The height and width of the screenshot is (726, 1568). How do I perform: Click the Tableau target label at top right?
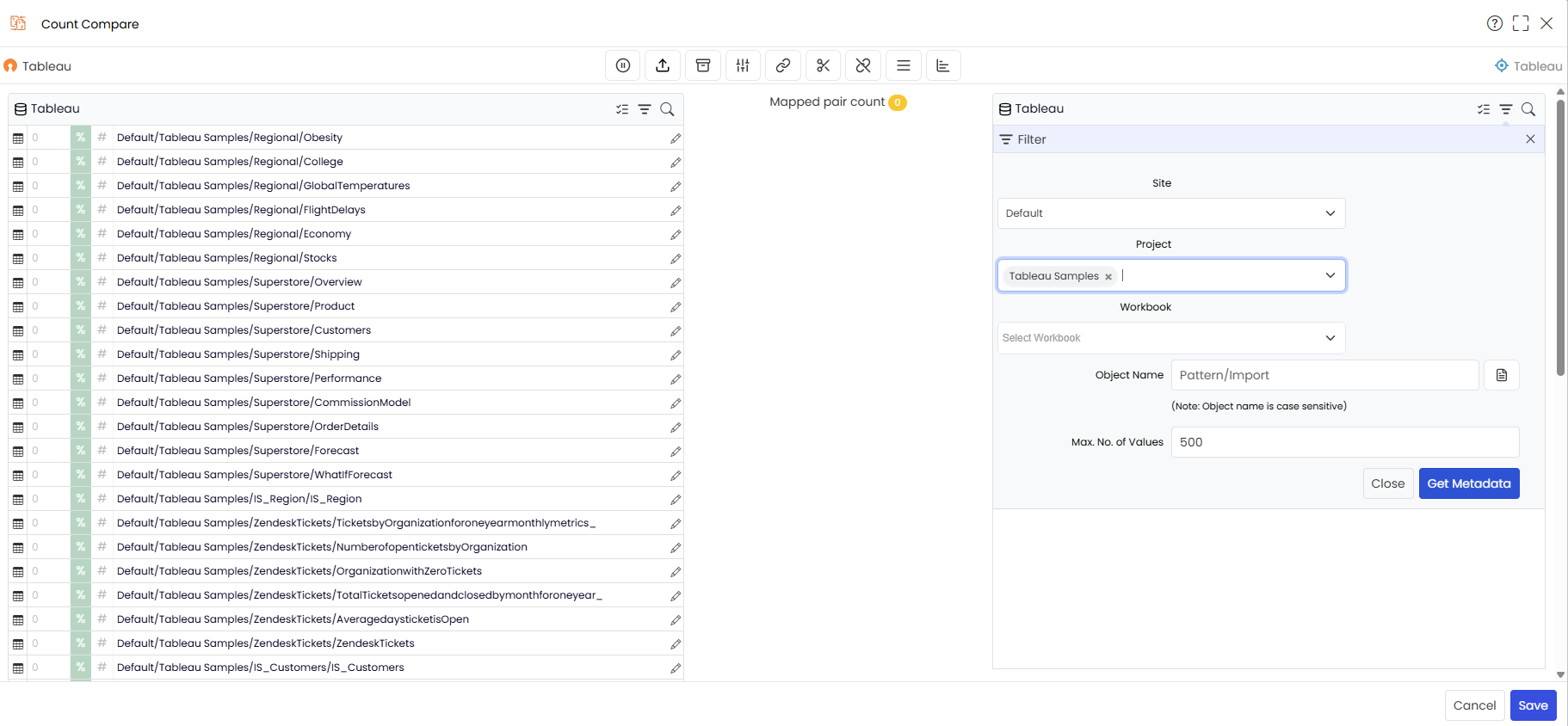pyautogui.click(x=1528, y=66)
